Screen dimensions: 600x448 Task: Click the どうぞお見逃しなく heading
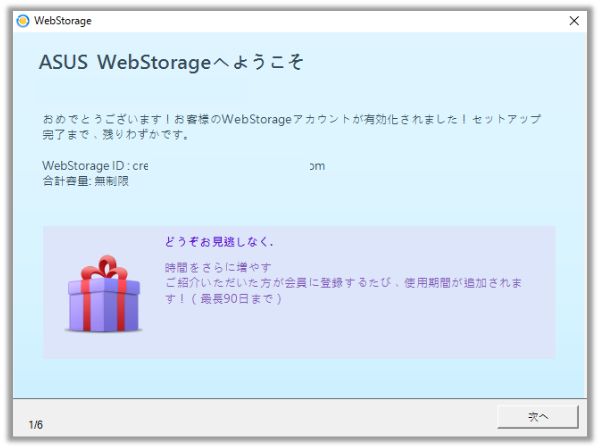(x=218, y=242)
